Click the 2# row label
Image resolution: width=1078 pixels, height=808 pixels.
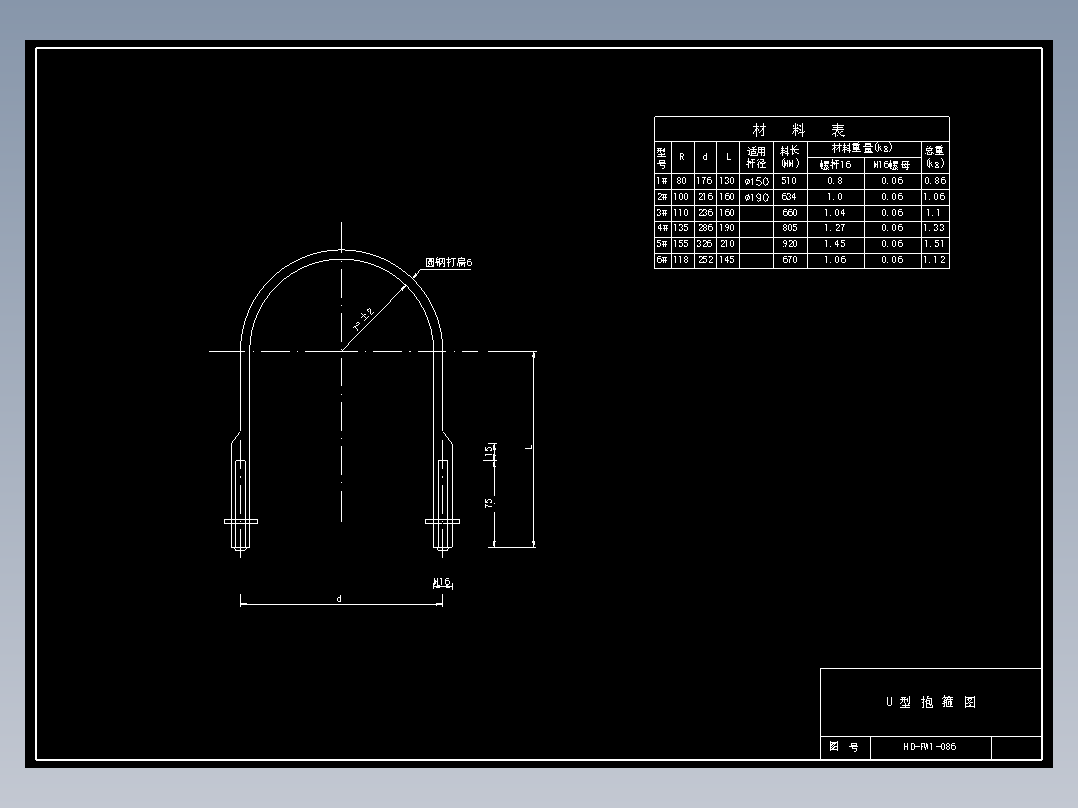(661, 197)
